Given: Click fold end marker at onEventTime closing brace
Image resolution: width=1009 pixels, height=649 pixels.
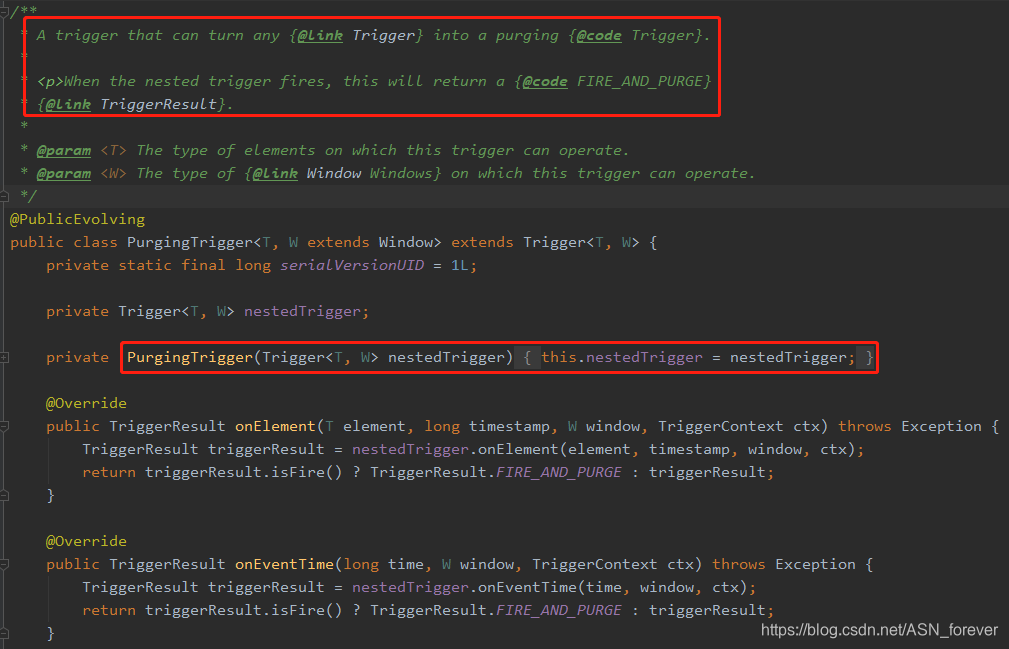Looking at the screenshot, I should pos(4,634).
